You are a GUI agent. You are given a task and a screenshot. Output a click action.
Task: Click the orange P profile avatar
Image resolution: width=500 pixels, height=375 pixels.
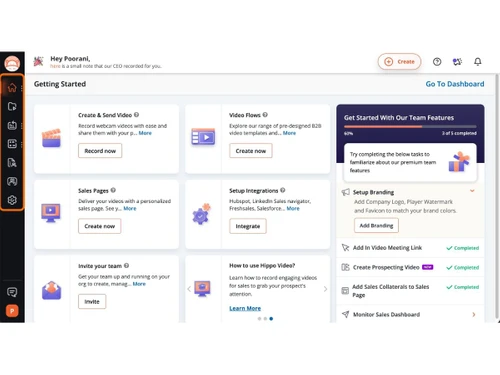point(12,311)
